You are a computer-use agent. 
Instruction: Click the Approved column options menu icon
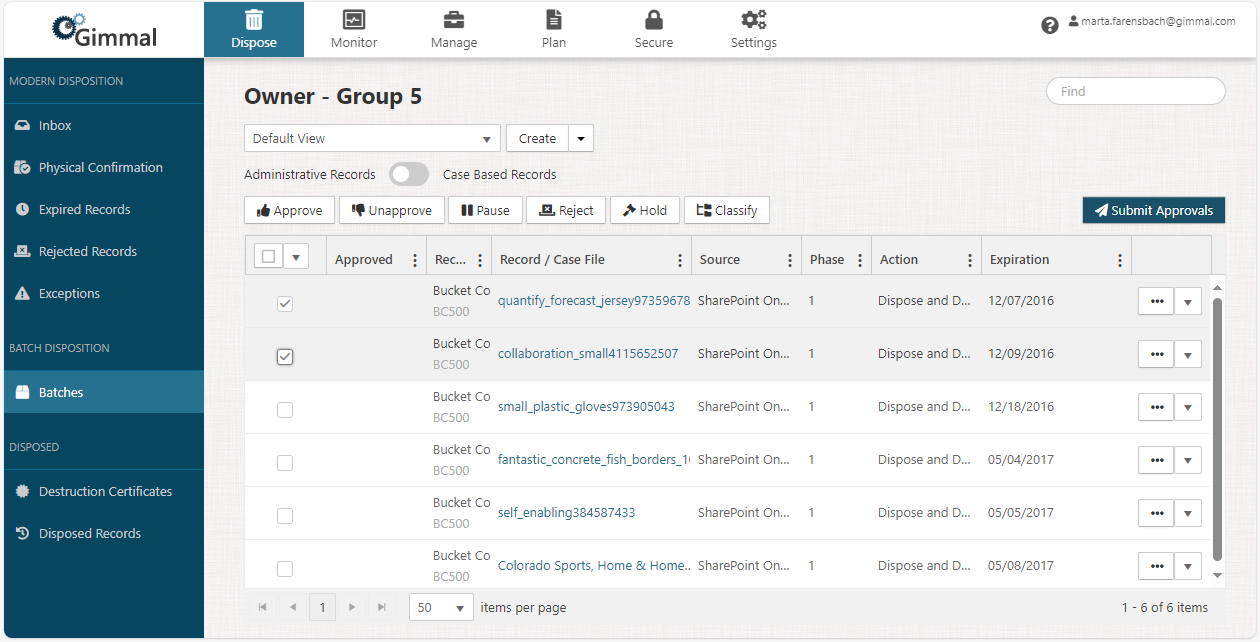[415, 260]
